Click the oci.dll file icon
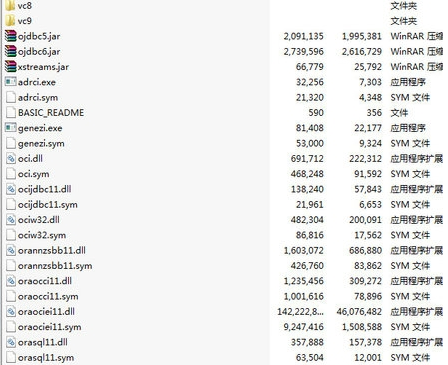 coord(11,159)
